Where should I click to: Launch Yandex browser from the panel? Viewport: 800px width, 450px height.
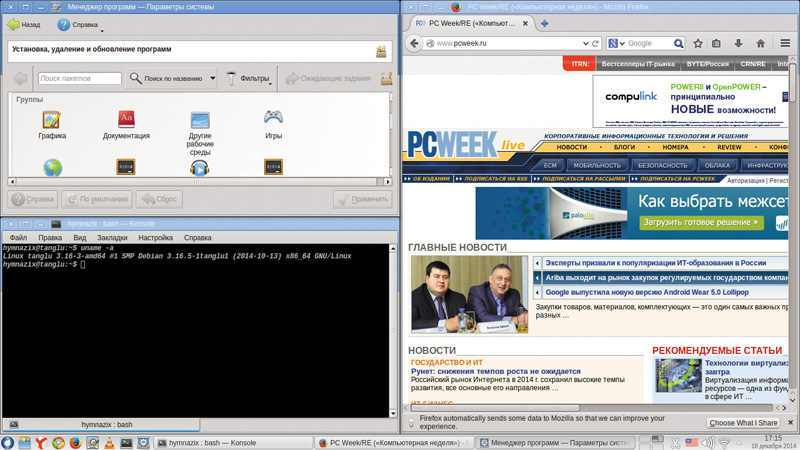coord(41,442)
